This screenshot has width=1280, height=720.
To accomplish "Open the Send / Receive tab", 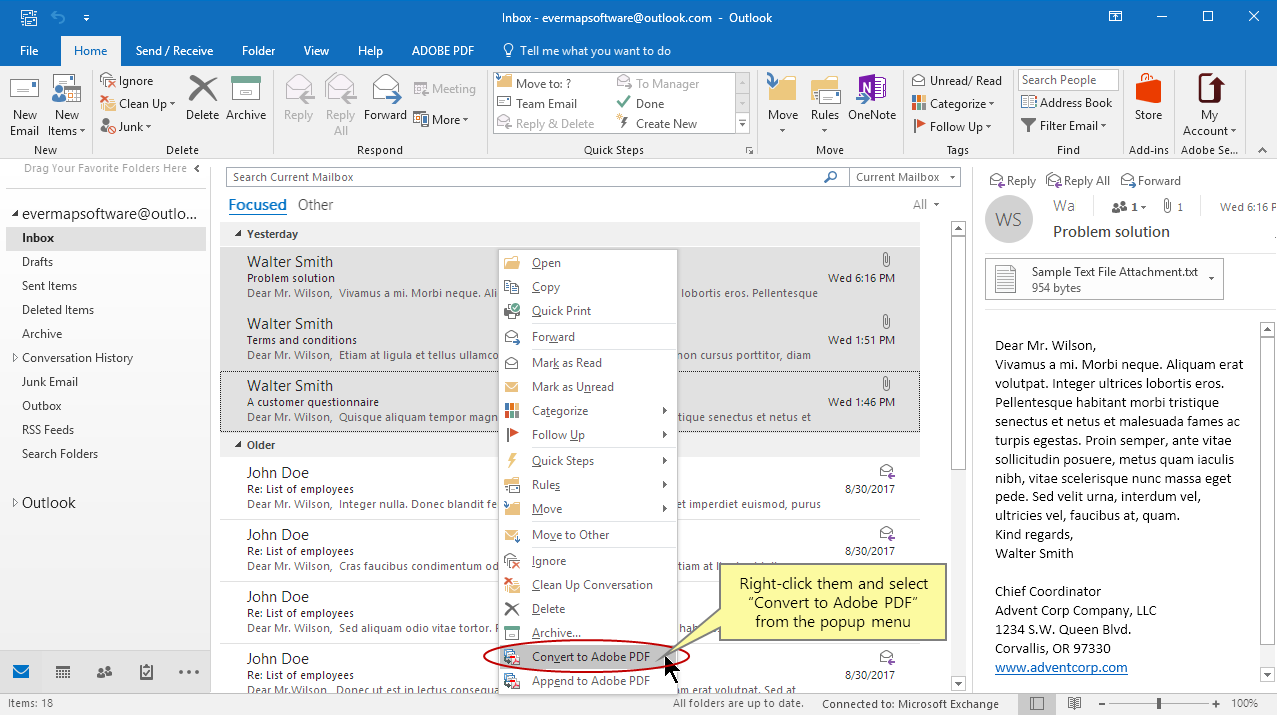I will (175, 51).
